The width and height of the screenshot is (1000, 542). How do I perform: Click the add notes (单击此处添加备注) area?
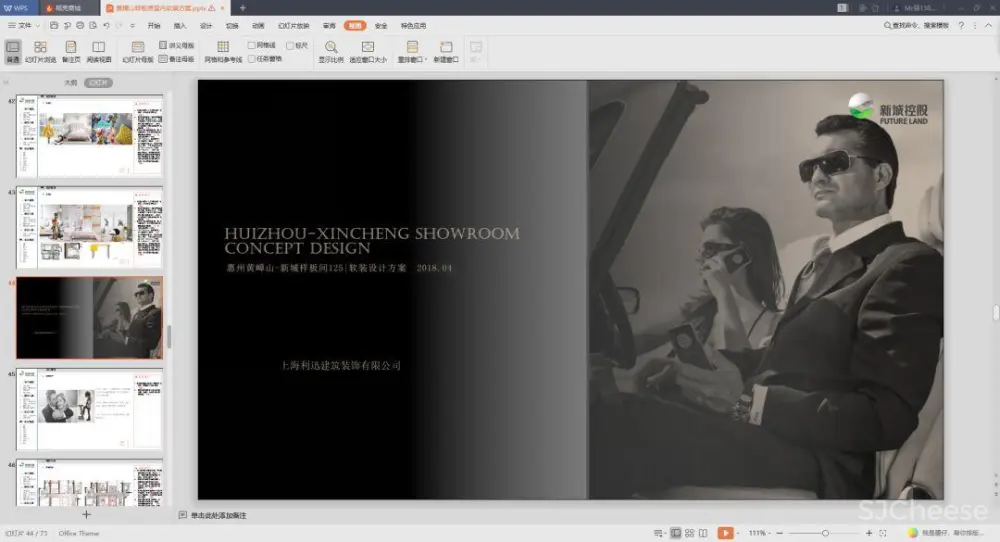[x=218, y=515]
